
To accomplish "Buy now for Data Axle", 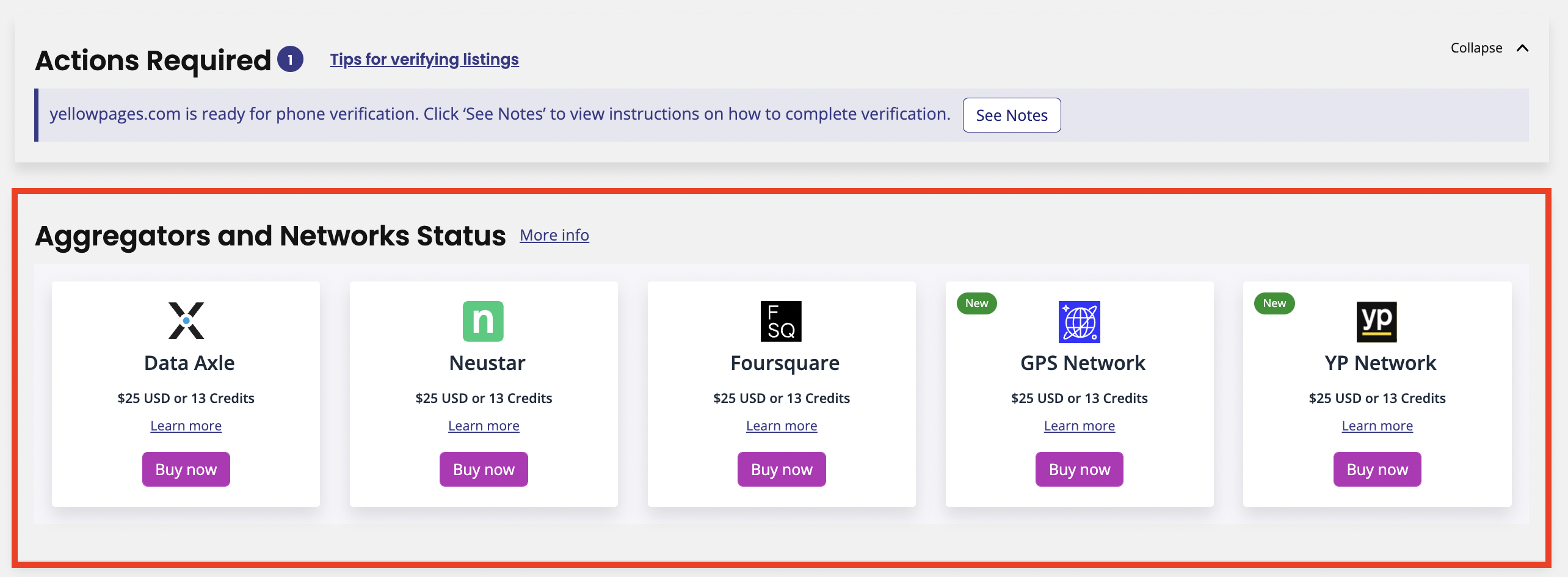I will (x=186, y=470).
